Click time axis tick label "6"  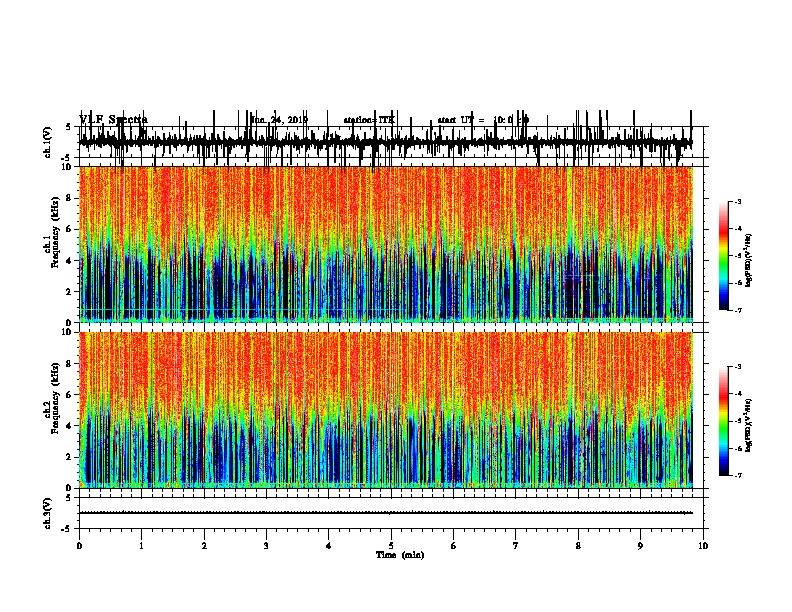pos(454,546)
